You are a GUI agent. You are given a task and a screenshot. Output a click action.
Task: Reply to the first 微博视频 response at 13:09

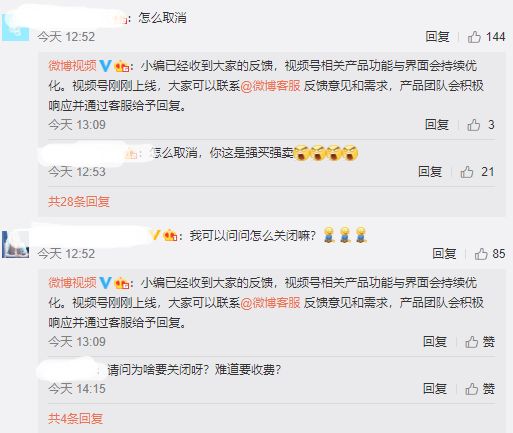437,125
